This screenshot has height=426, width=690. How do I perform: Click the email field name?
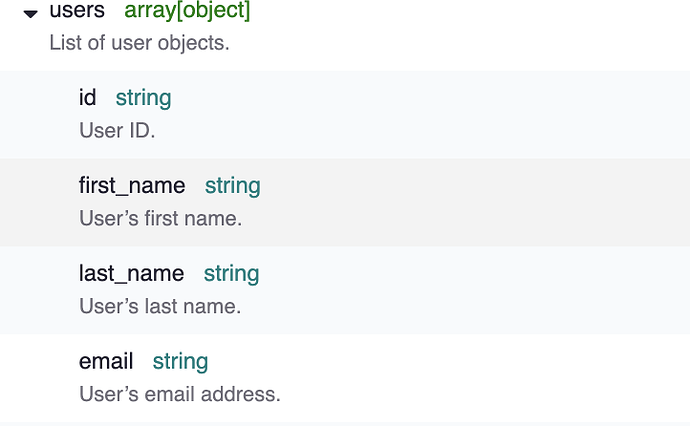106,362
